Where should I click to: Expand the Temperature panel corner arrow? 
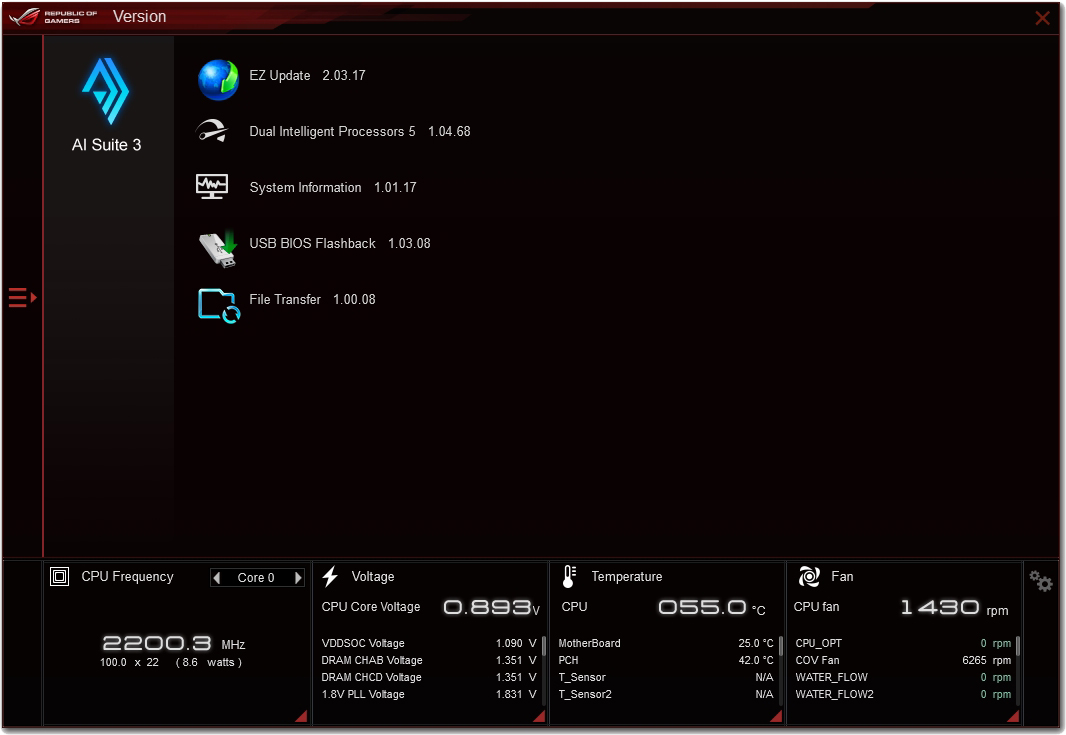click(x=776, y=715)
